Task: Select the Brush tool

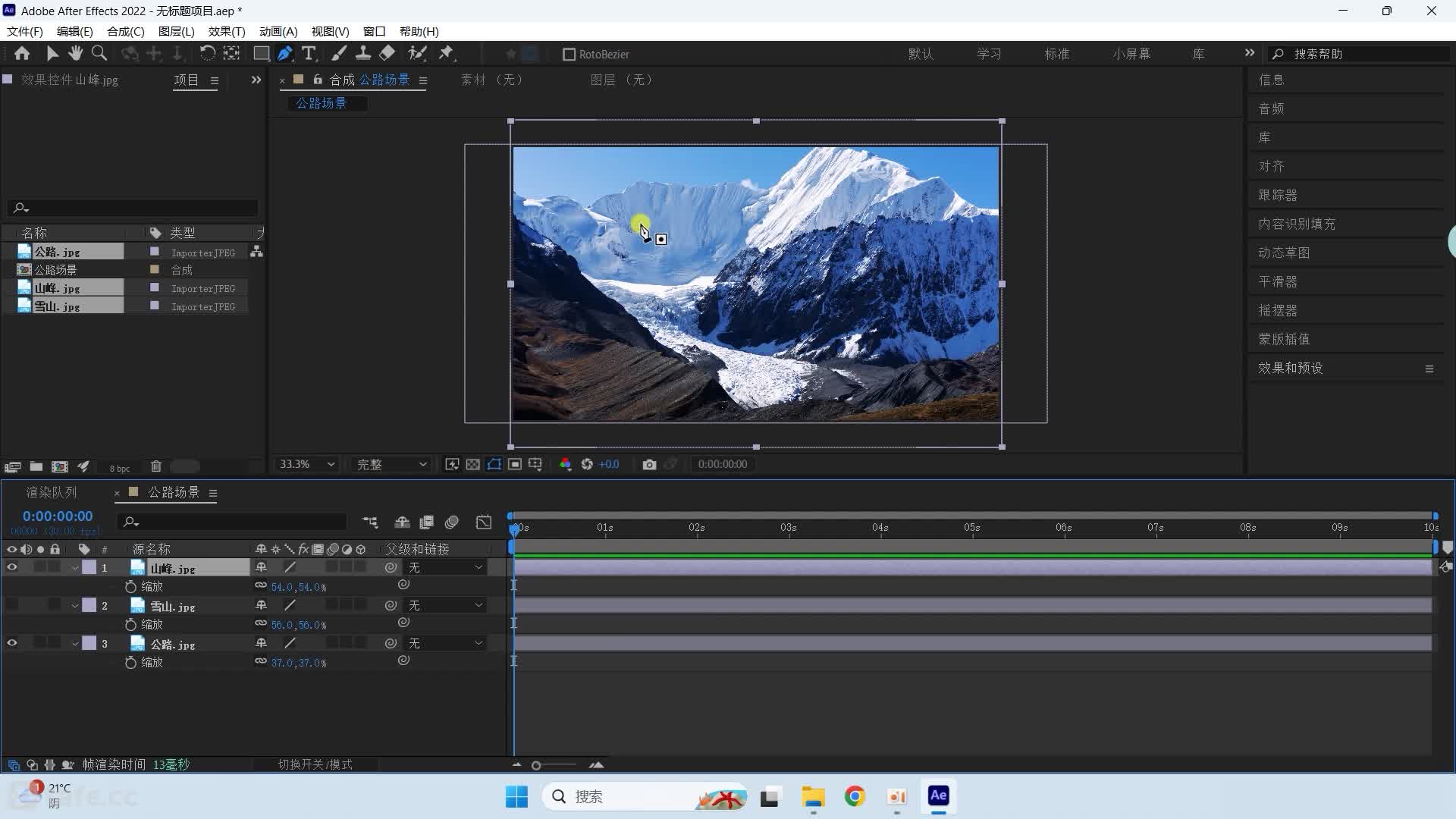Action: (339, 54)
